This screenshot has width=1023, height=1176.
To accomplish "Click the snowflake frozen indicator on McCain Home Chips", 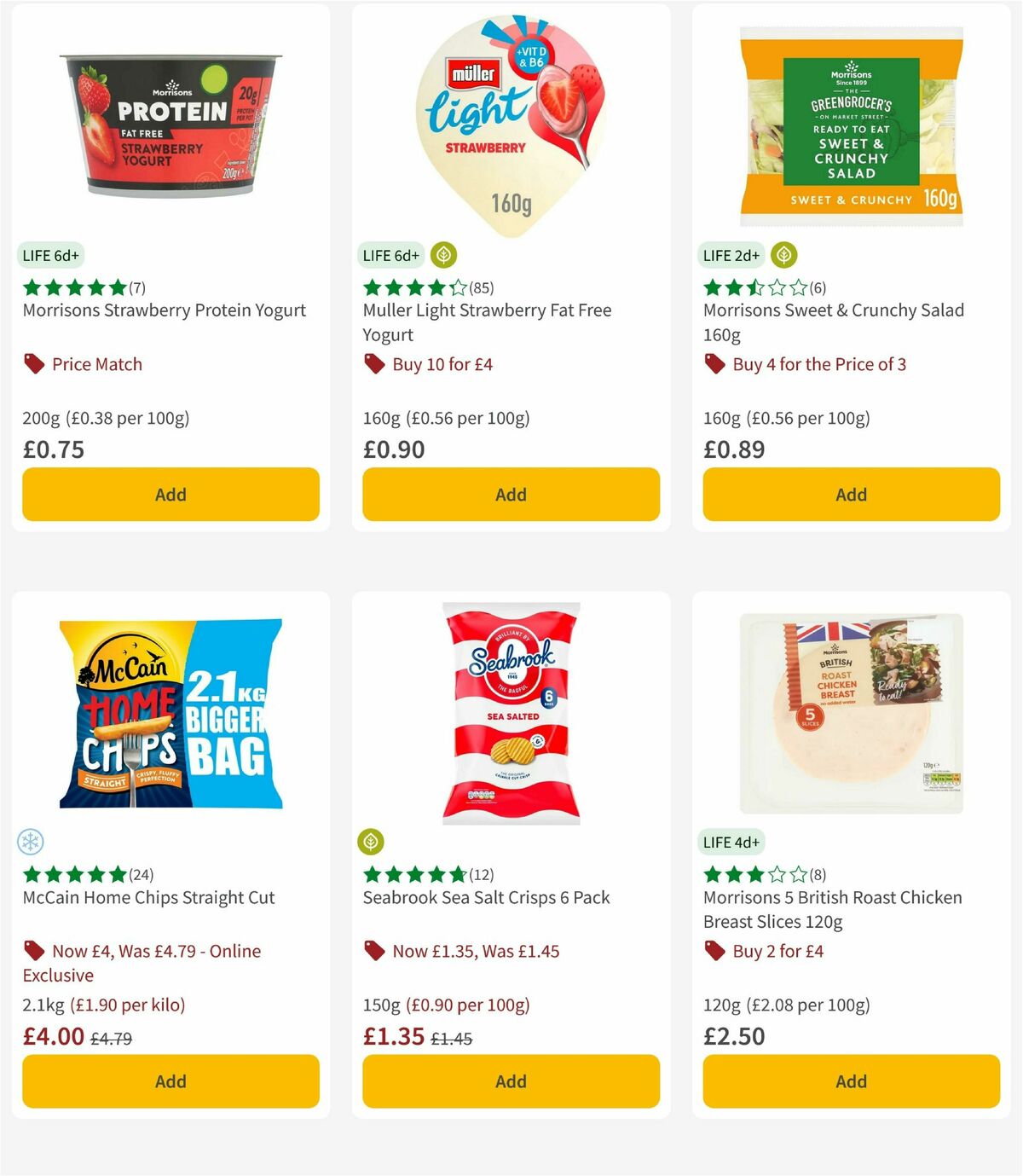I will click(32, 840).
